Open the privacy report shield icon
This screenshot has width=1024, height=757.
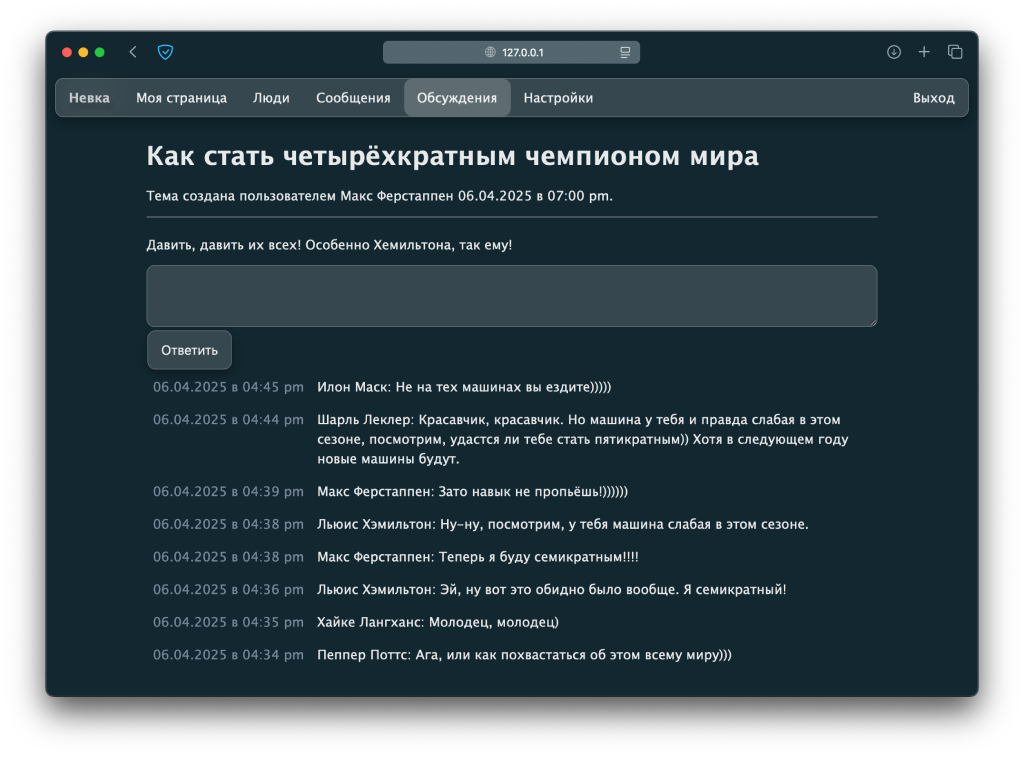[165, 52]
